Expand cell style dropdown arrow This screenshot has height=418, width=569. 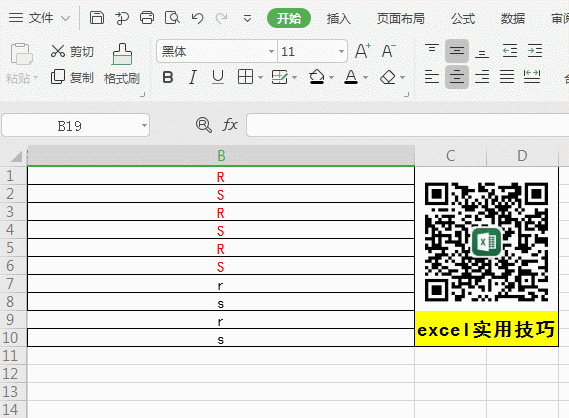(x=294, y=77)
